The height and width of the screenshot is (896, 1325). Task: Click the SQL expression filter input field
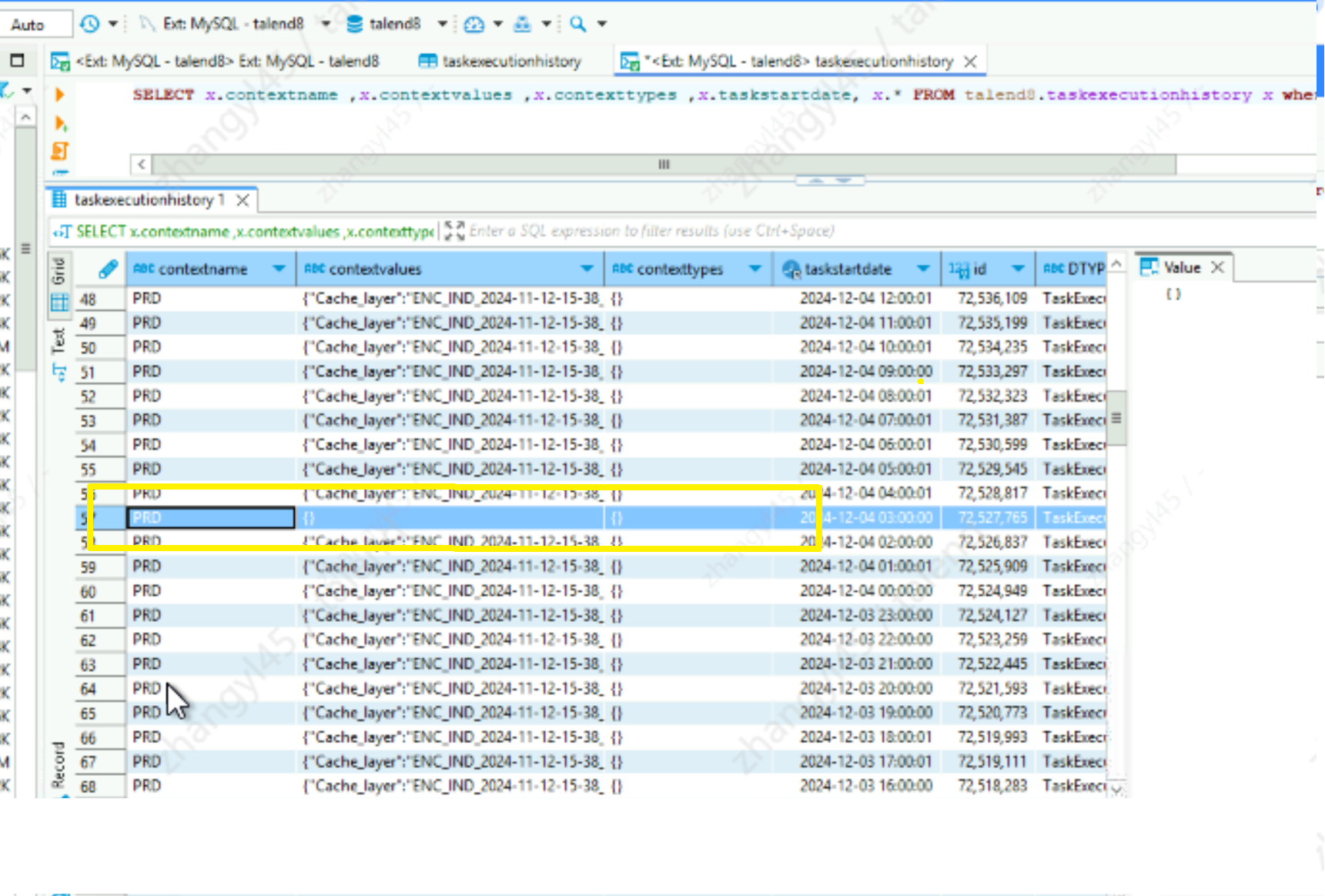pyautogui.click(x=654, y=231)
